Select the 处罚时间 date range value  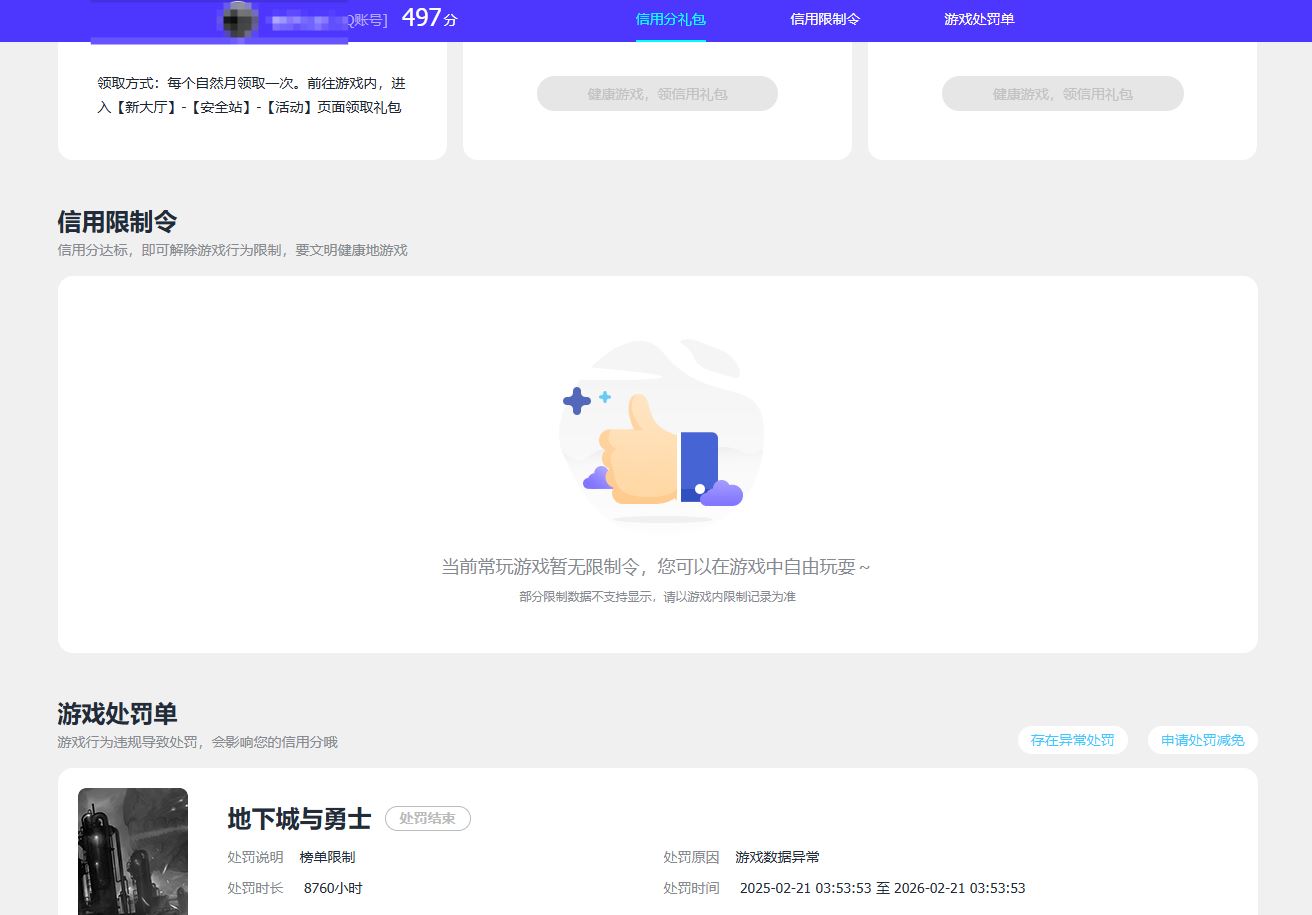point(882,888)
